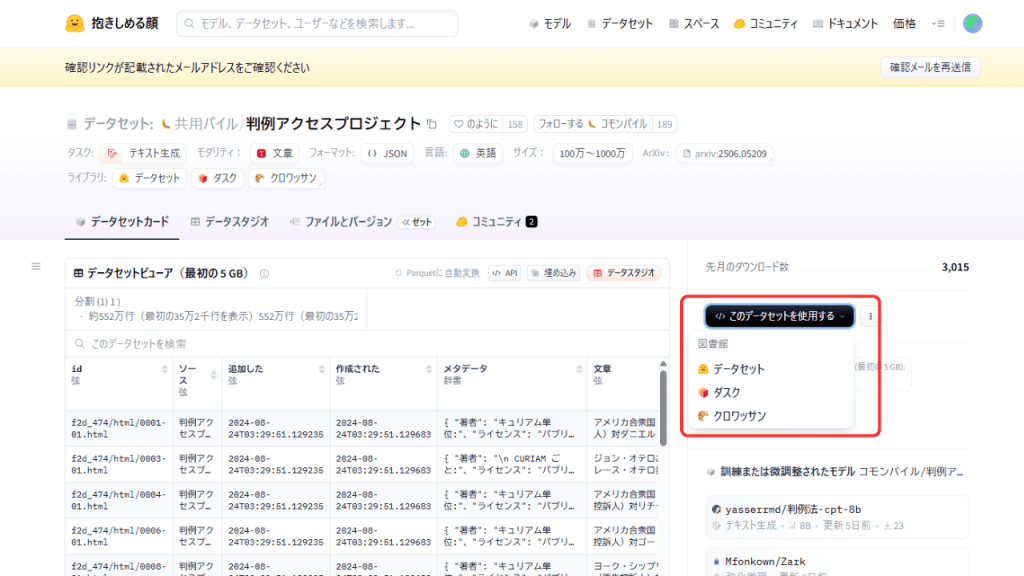Open モデル in top navigation
The width and height of the screenshot is (1024, 576).
550,24
